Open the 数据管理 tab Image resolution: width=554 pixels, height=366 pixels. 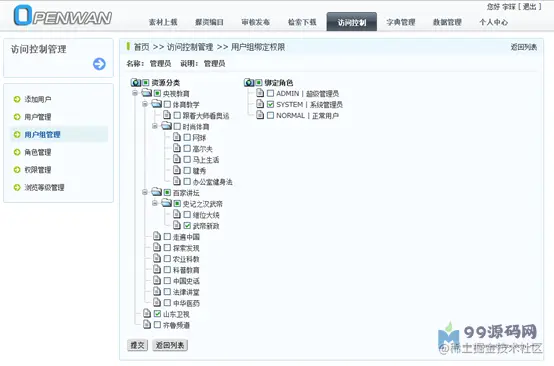point(447,22)
